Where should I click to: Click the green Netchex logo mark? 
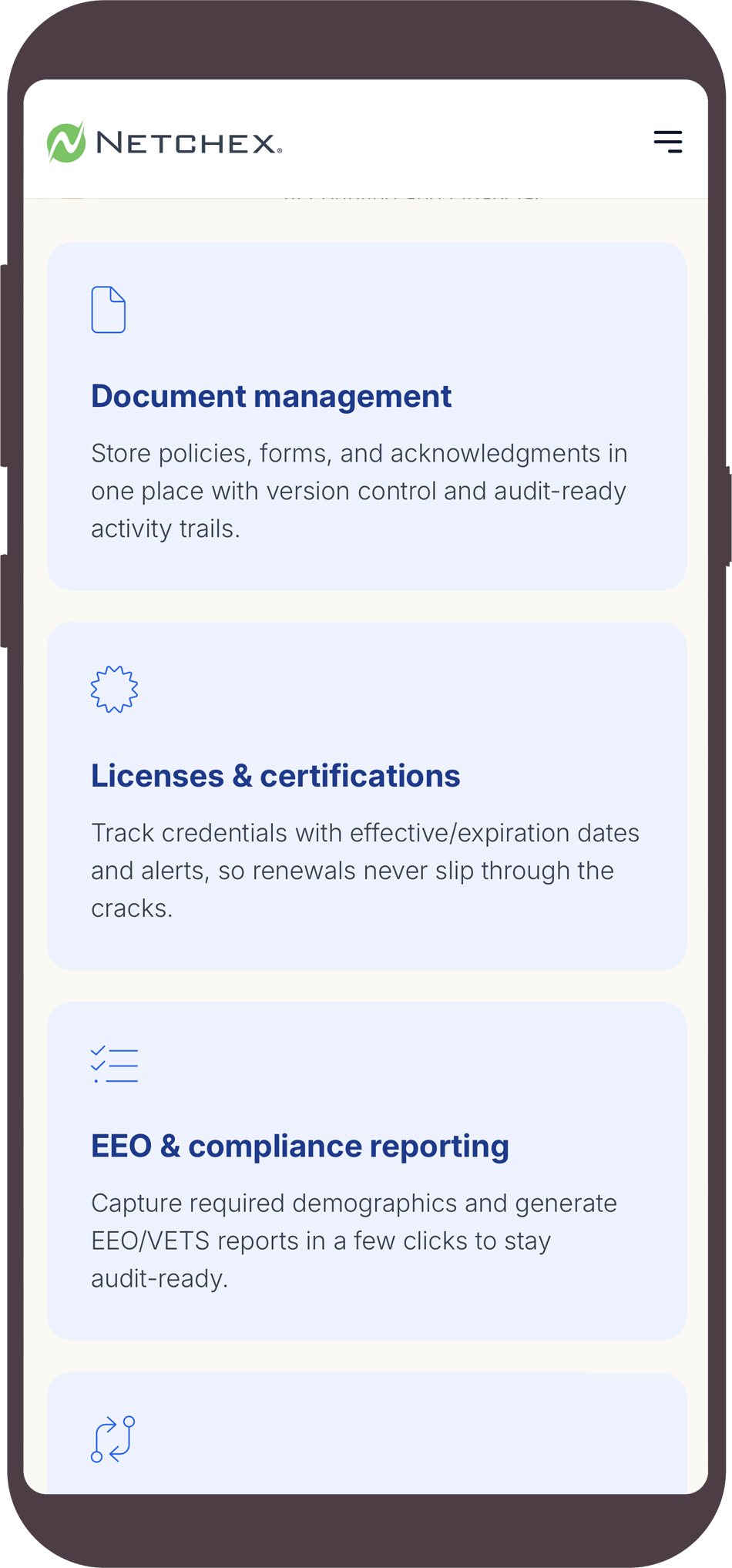tap(66, 143)
